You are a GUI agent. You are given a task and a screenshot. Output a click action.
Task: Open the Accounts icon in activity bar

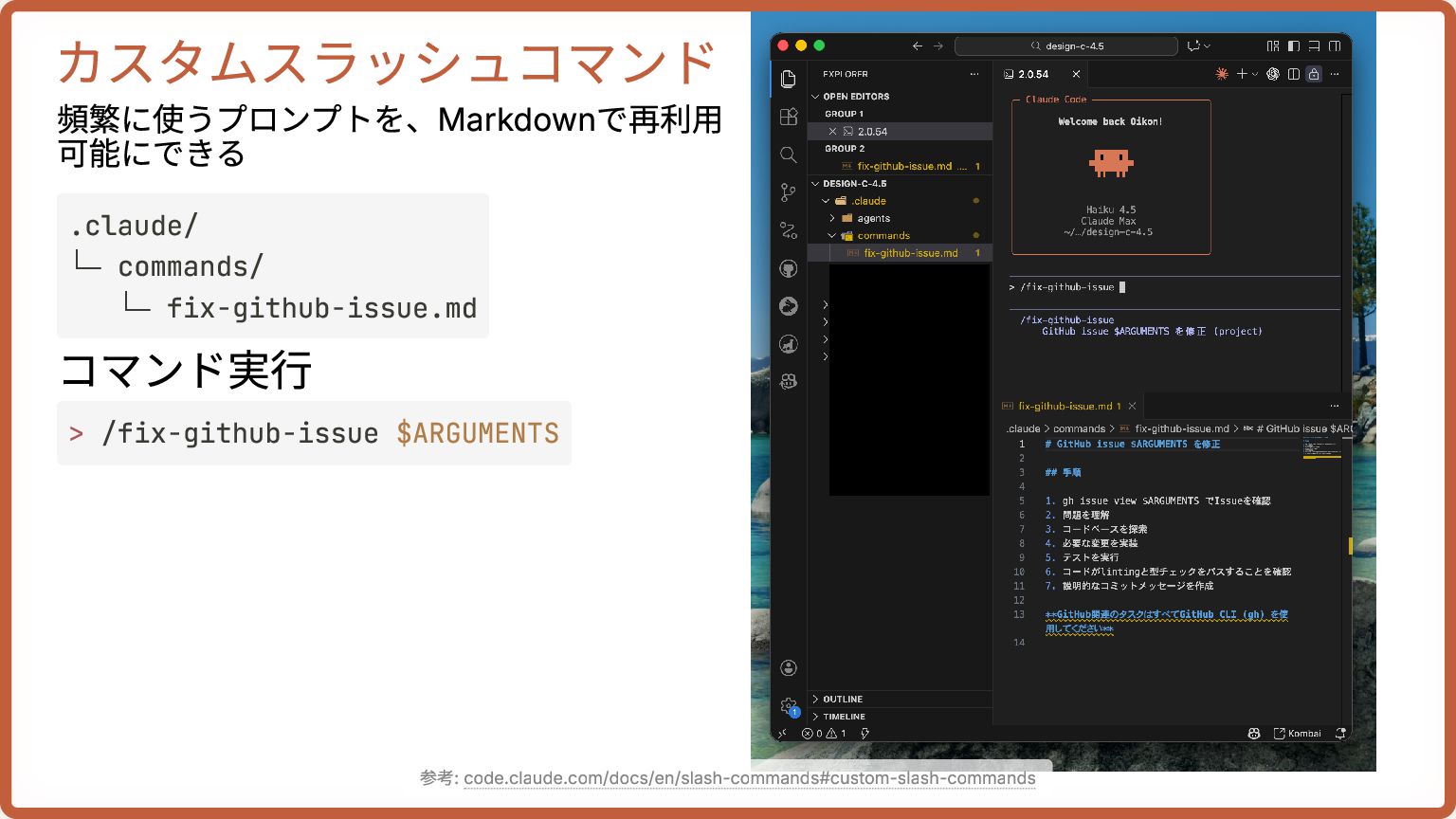[x=788, y=668]
